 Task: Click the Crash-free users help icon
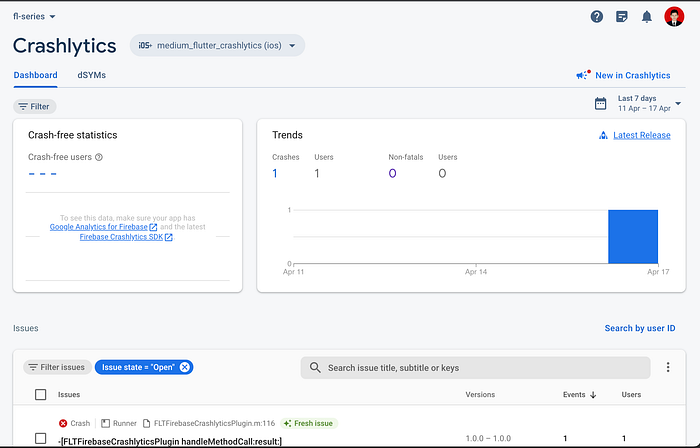coord(99,157)
